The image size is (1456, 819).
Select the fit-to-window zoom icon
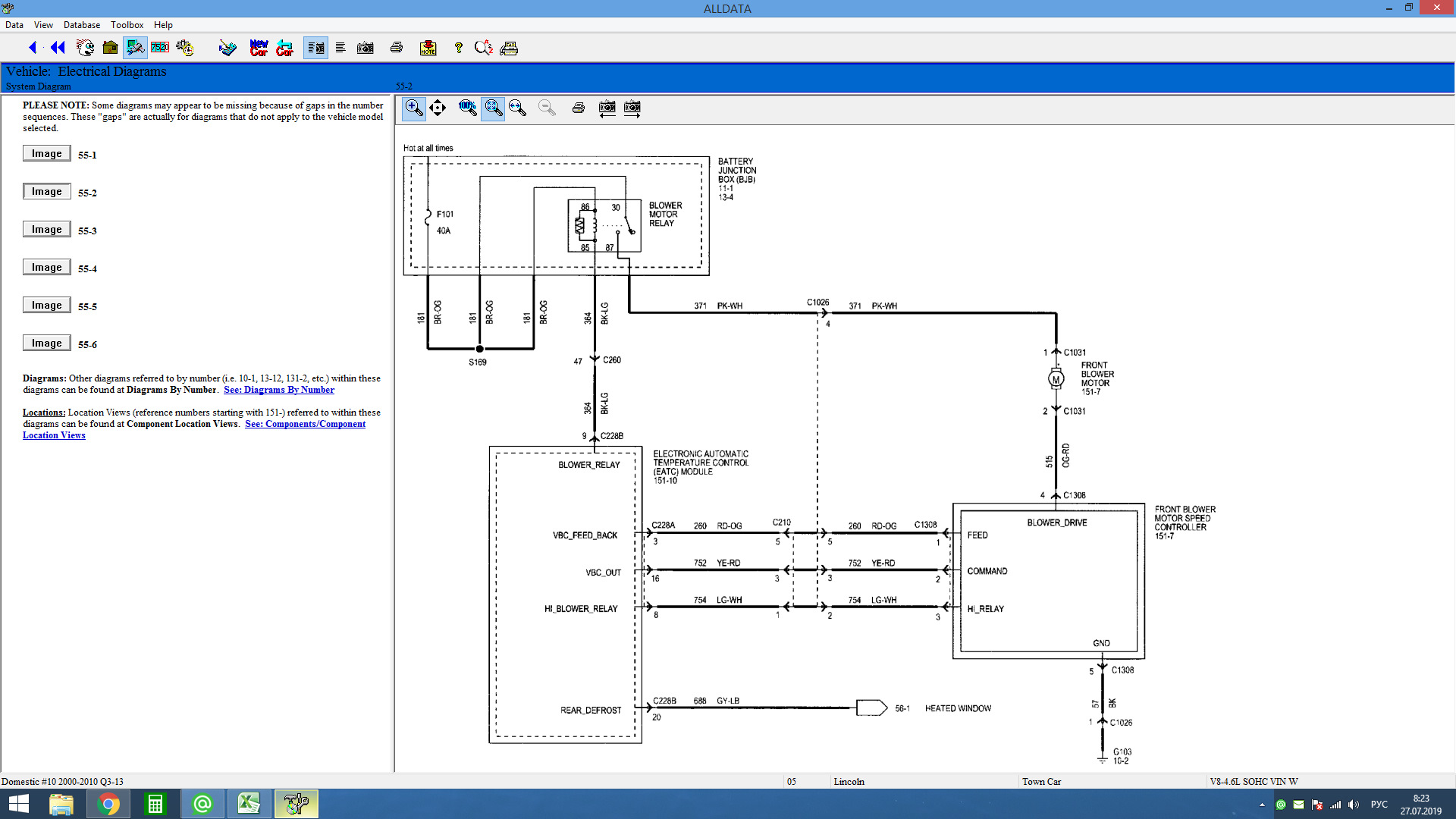point(493,108)
